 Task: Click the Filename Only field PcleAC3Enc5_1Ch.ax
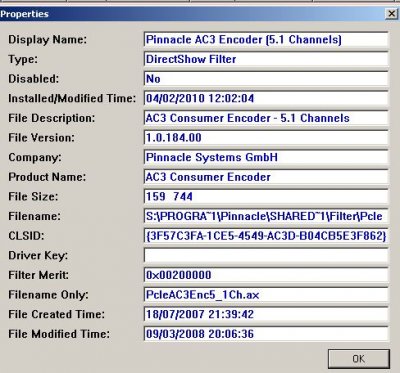[266, 295]
